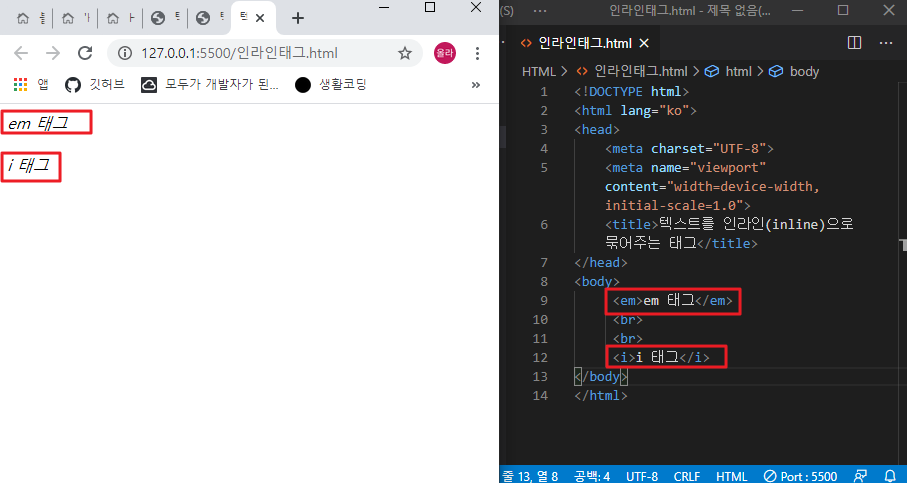
Task: Go forward in Chrome
Action: pos(53,53)
